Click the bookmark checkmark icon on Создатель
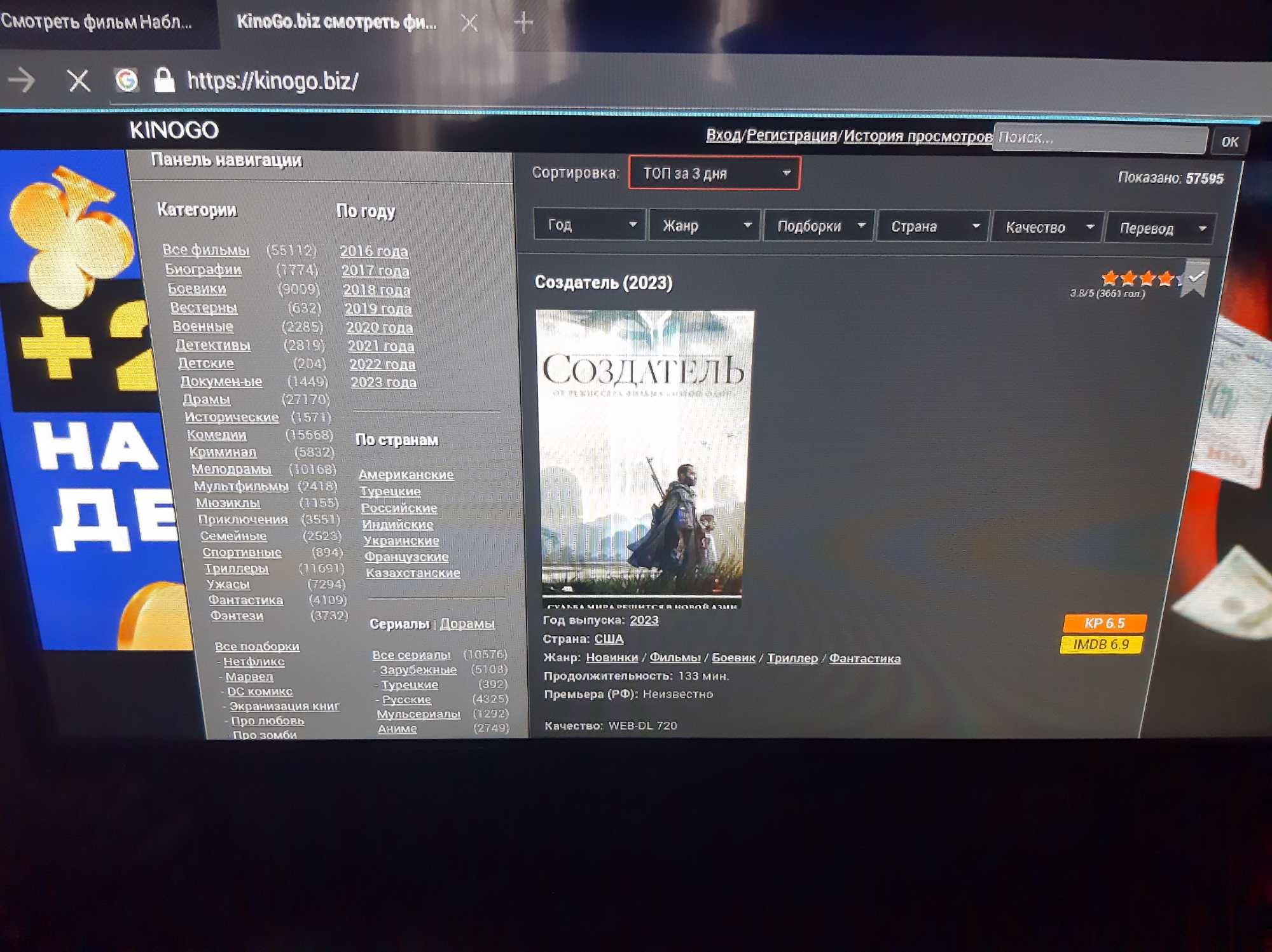 (x=1196, y=277)
